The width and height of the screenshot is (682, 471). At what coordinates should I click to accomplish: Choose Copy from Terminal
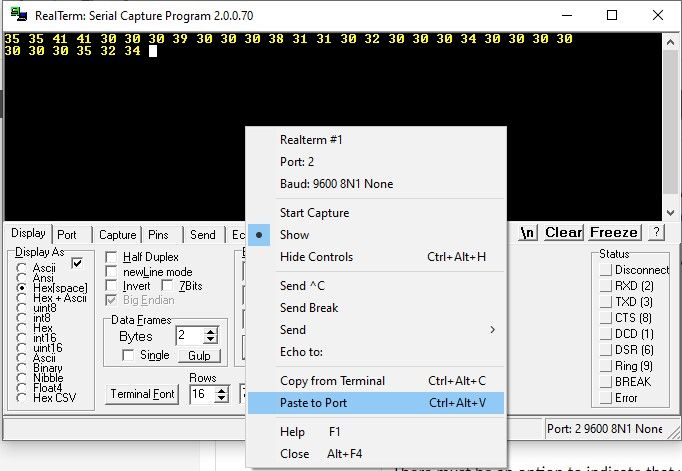pos(376,381)
